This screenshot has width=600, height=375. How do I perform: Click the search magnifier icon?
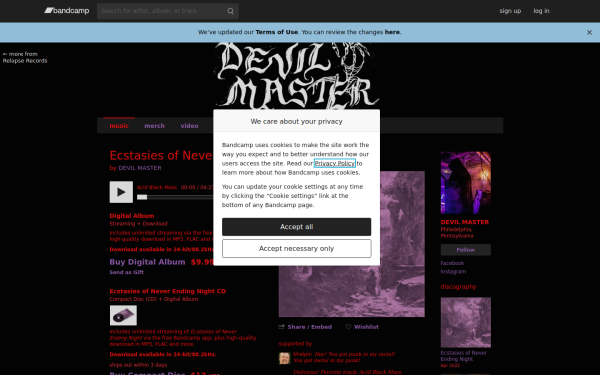[x=230, y=11]
